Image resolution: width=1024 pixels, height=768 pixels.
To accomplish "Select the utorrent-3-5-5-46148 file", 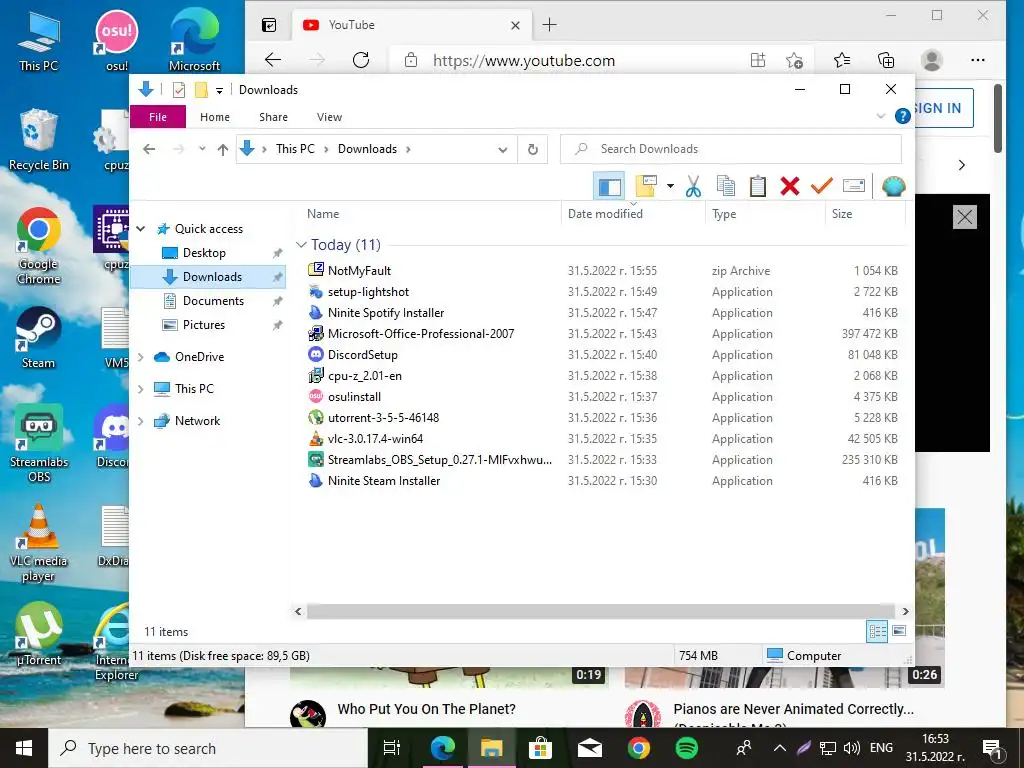I will tap(383, 417).
